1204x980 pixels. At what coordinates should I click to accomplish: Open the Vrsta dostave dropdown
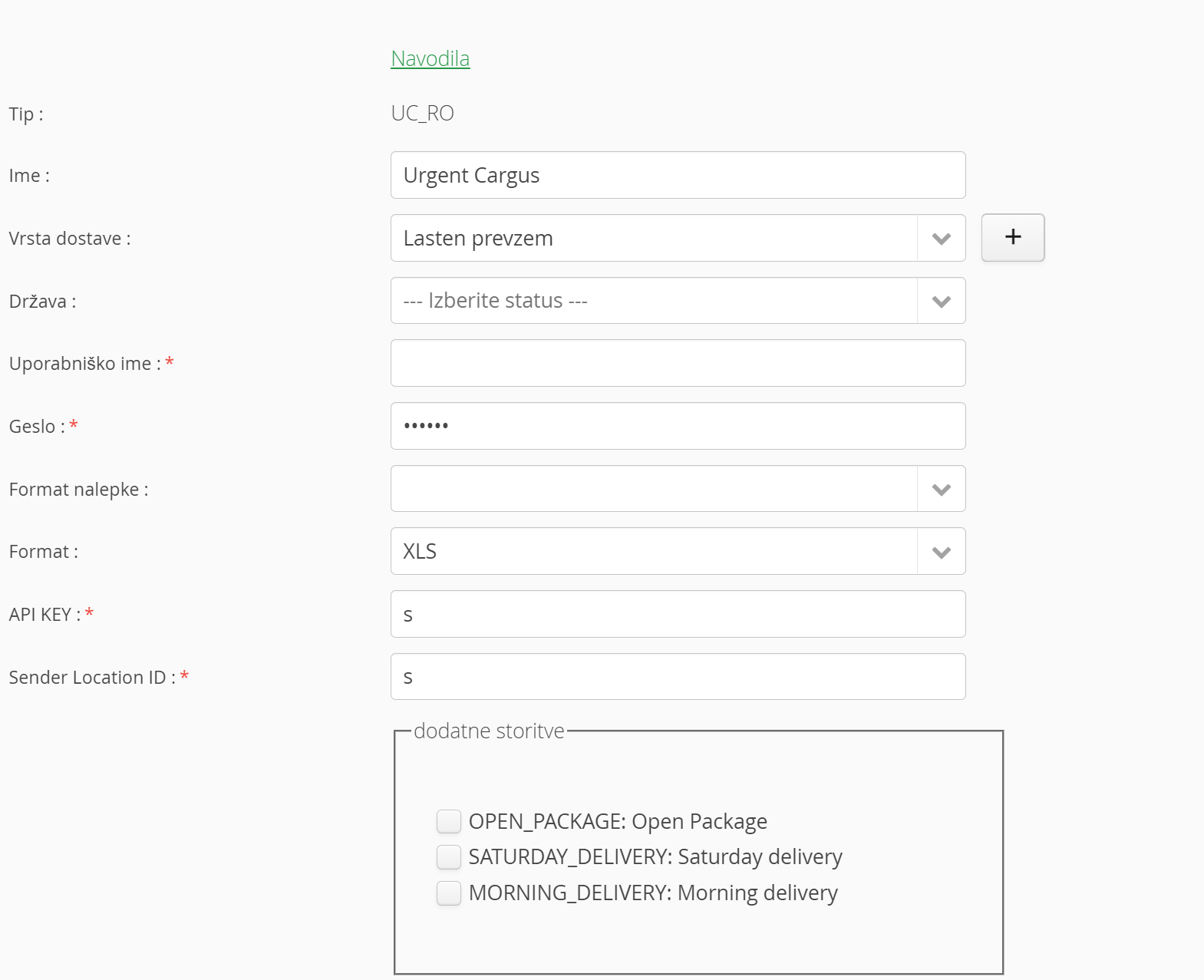(678, 238)
